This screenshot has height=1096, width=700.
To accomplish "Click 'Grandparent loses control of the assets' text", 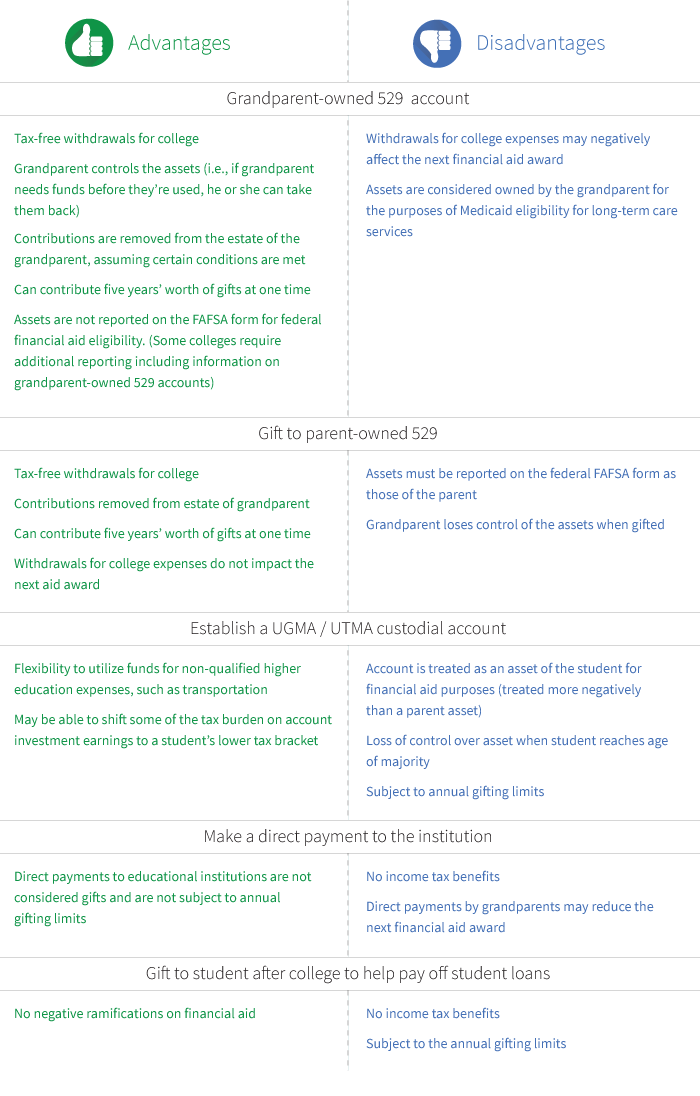I will coord(515,524).
